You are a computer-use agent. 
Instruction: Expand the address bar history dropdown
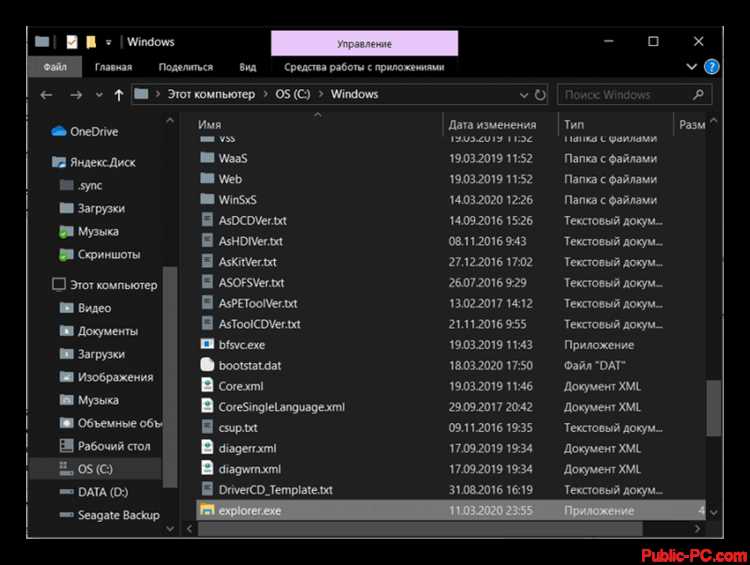click(521, 95)
